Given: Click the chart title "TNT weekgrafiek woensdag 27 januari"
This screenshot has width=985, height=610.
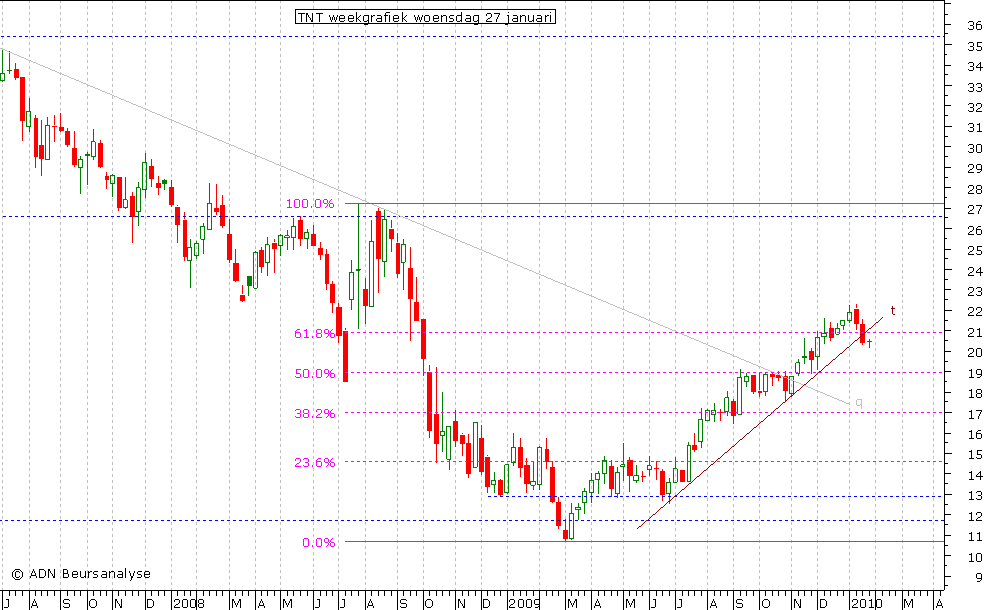Looking at the screenshot, I should (425, 17).
